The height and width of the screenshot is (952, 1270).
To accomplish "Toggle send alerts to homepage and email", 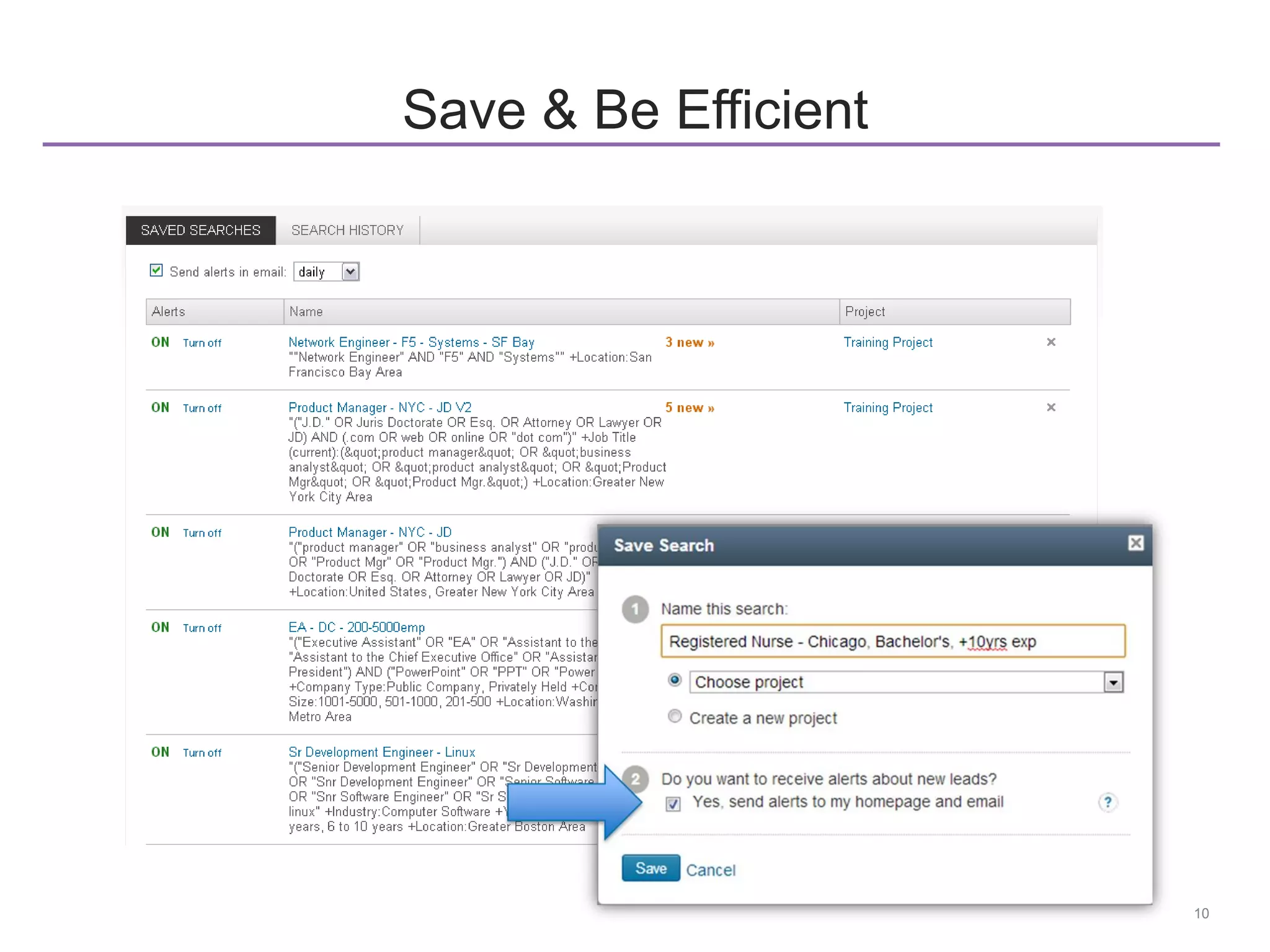I will pos(673,804).
